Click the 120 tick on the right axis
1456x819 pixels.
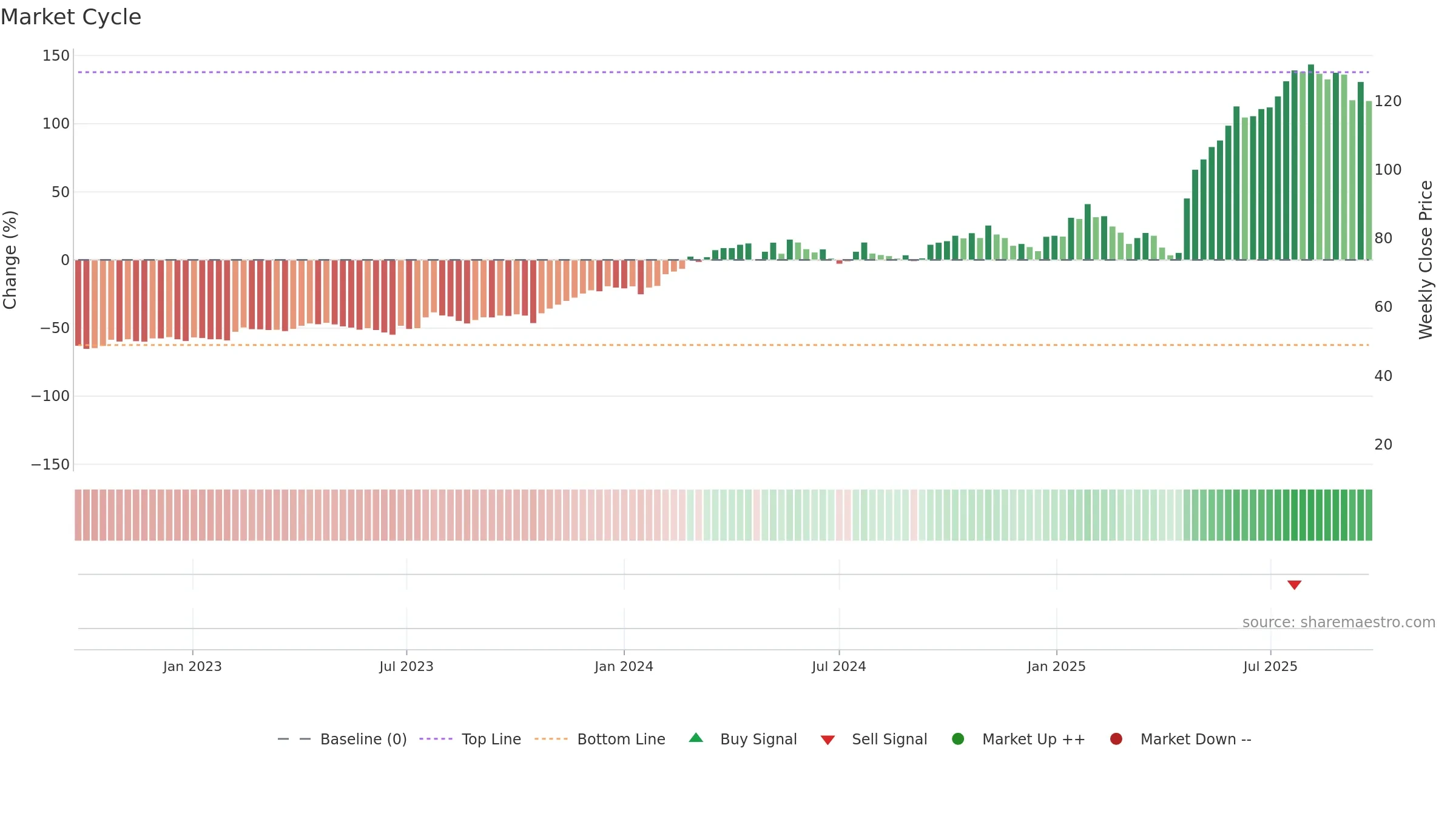1388,101
